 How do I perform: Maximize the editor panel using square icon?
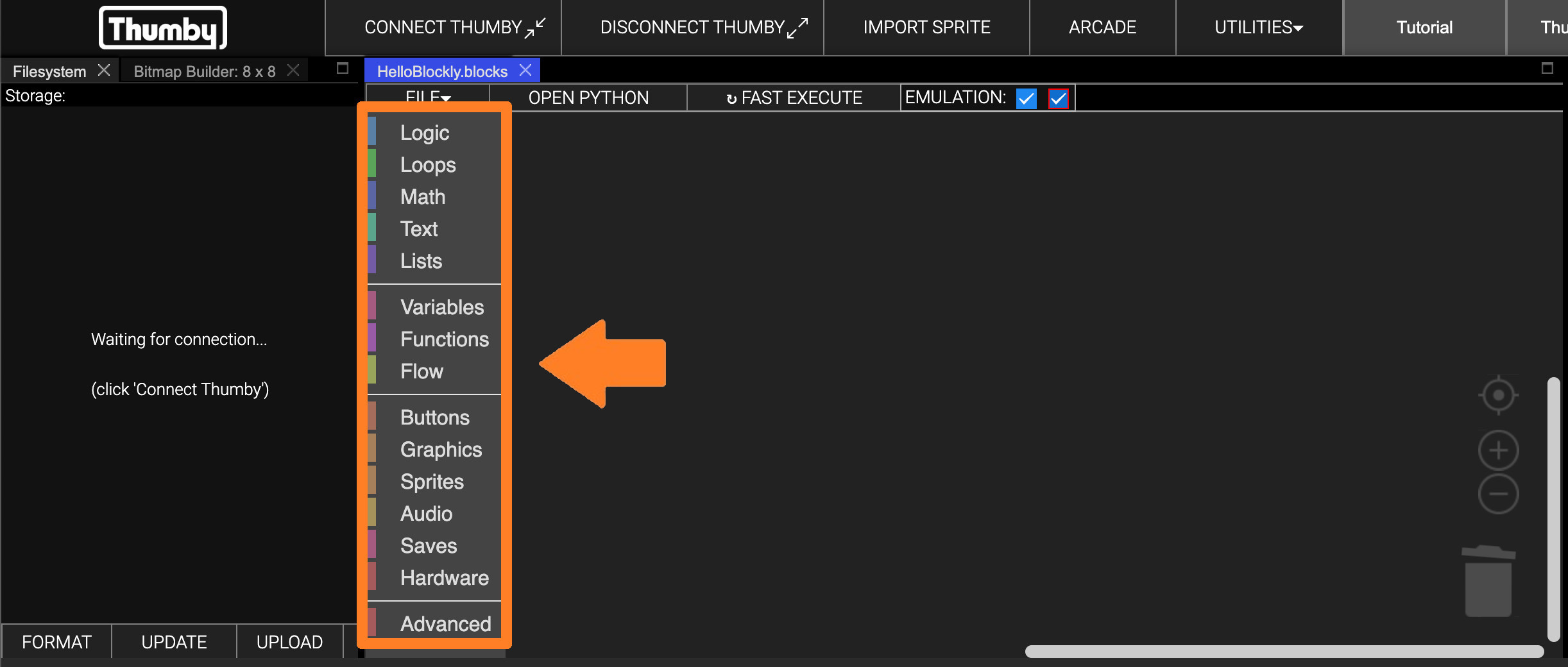pos(1547,69)
